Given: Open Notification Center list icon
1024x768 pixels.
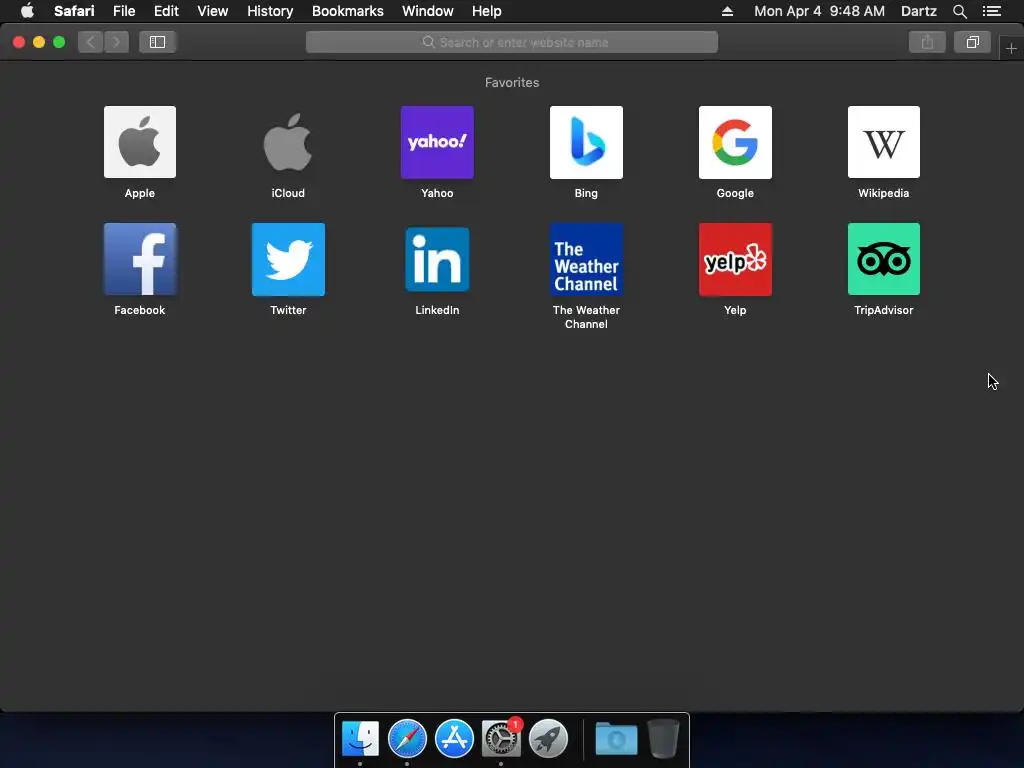Looking at the screenshot, I should click(x=991, y=11).
